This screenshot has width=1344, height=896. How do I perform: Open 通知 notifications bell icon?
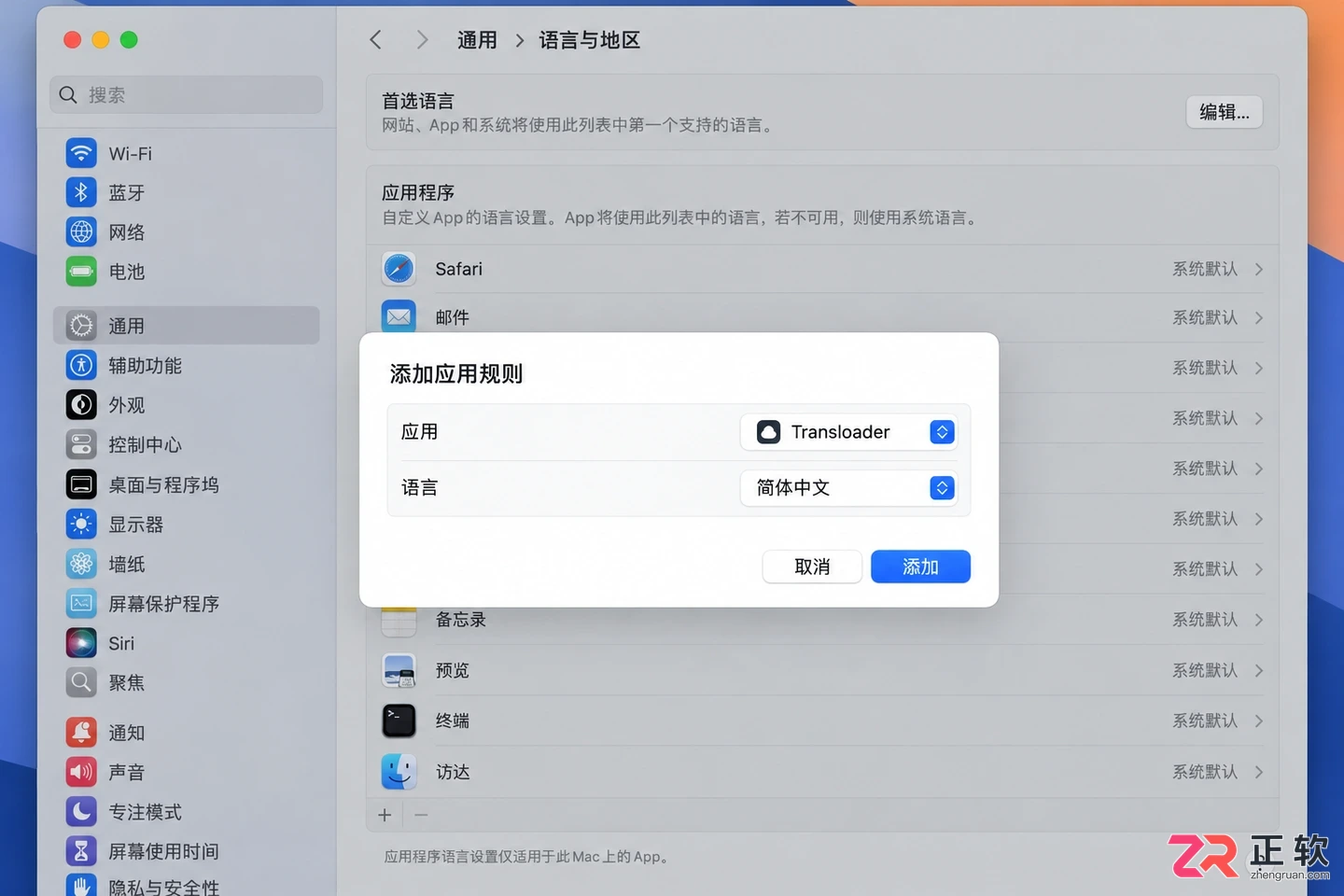[x=81, y=733]
